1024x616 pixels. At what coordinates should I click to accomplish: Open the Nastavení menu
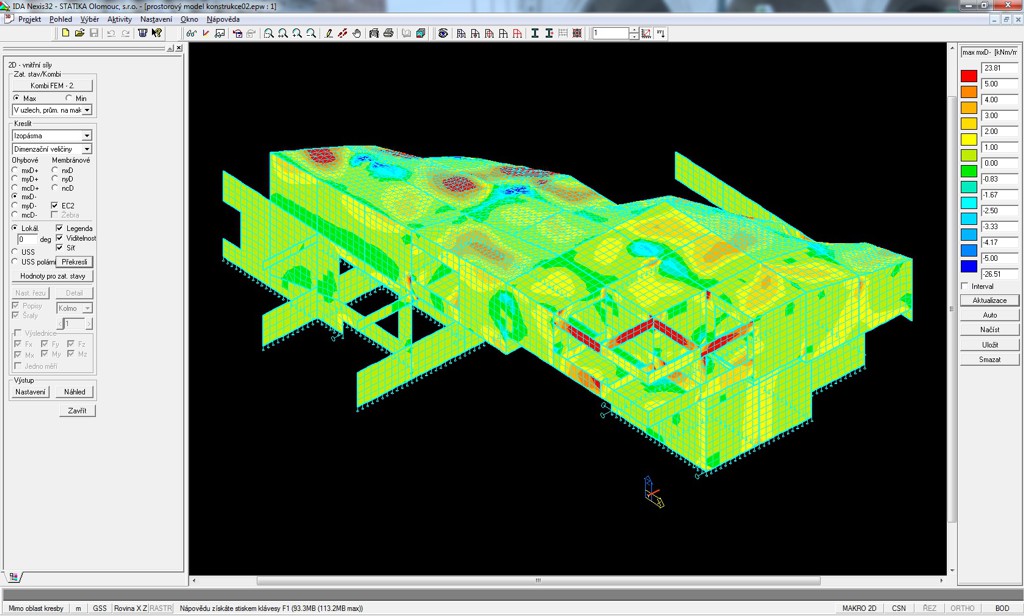coord(155,19)
